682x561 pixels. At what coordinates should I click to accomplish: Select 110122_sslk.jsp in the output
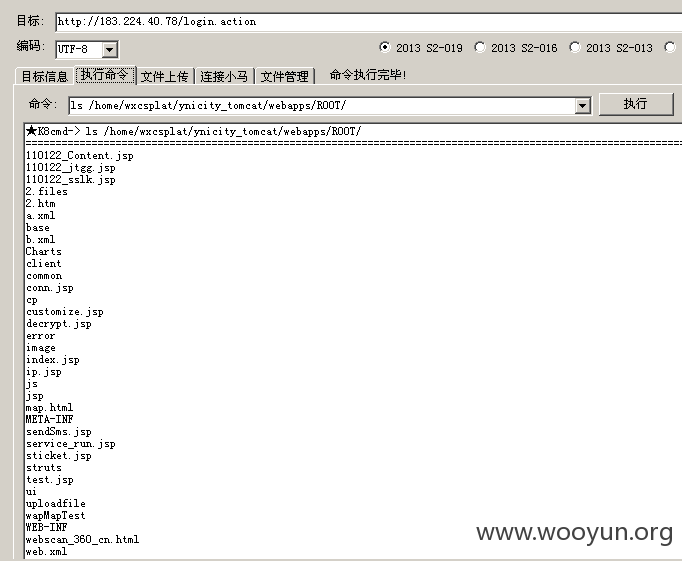[x=70, y=180]
